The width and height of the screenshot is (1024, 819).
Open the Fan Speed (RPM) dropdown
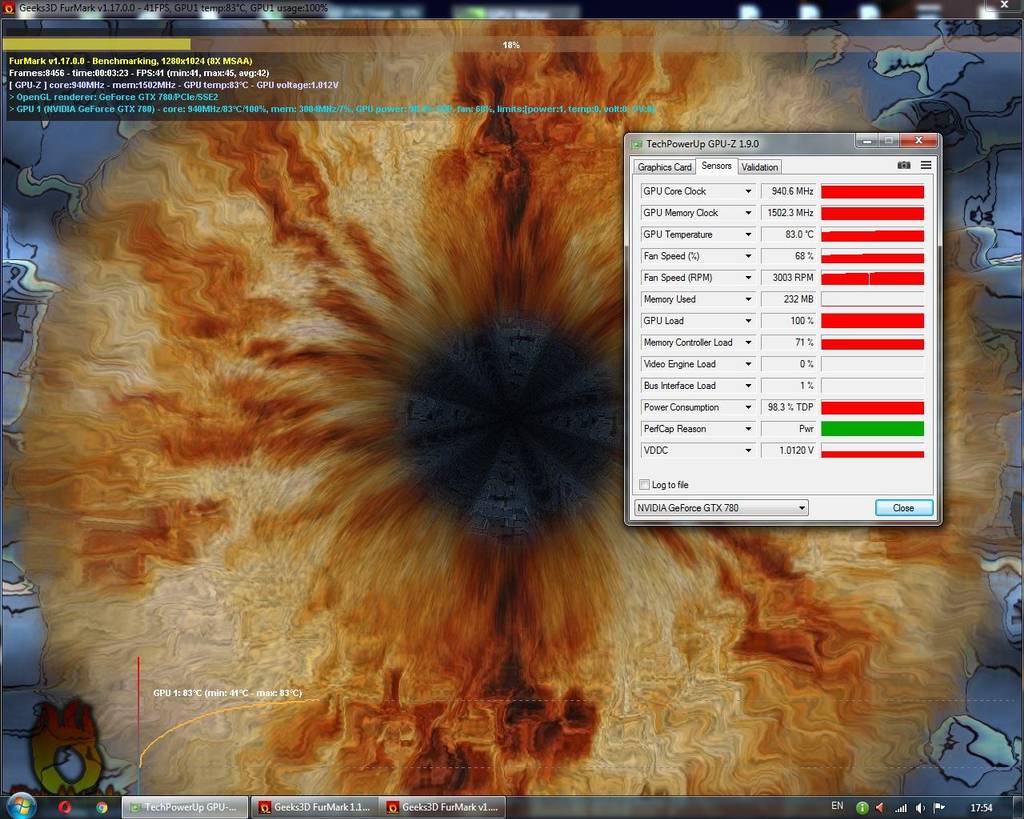(748, 278)
